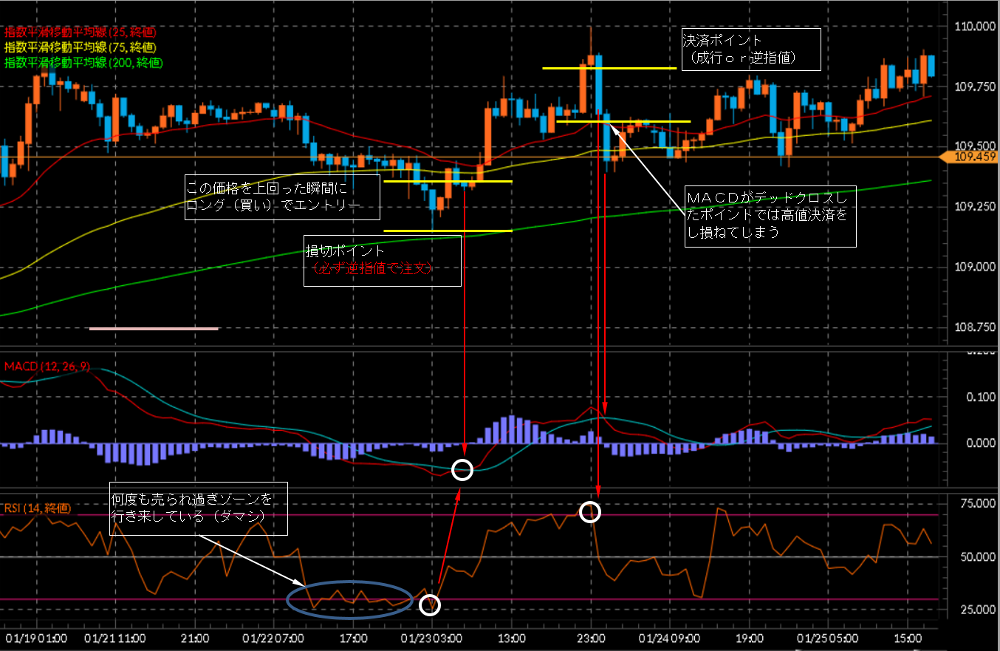Click the RSI (14, 終値) indicator label
Viewport: 1000px width, 651px height.
[x=38, y=508]
